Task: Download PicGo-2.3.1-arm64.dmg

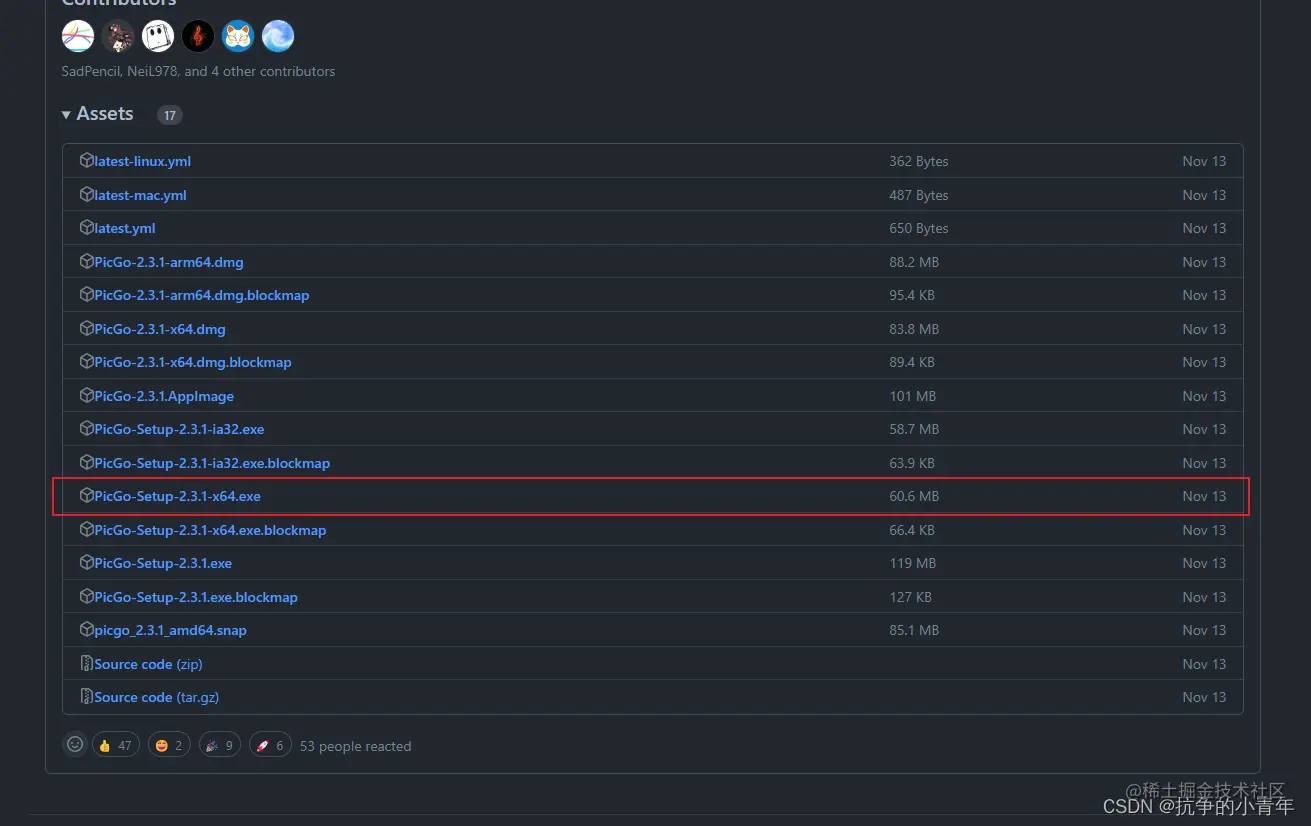Action: click(x=169, y=262)
